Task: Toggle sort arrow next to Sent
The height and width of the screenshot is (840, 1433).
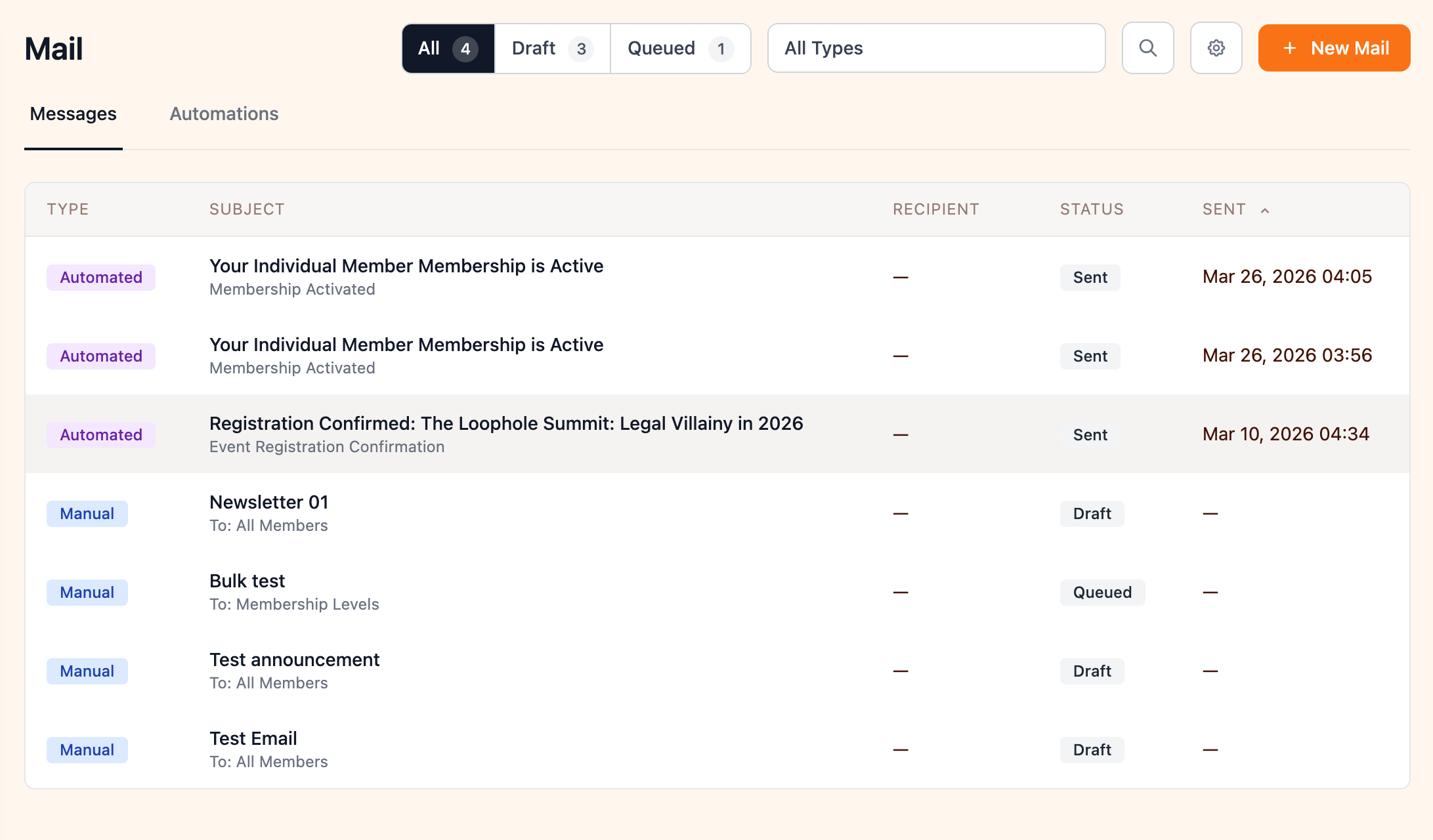Action: coord(1265,210)
